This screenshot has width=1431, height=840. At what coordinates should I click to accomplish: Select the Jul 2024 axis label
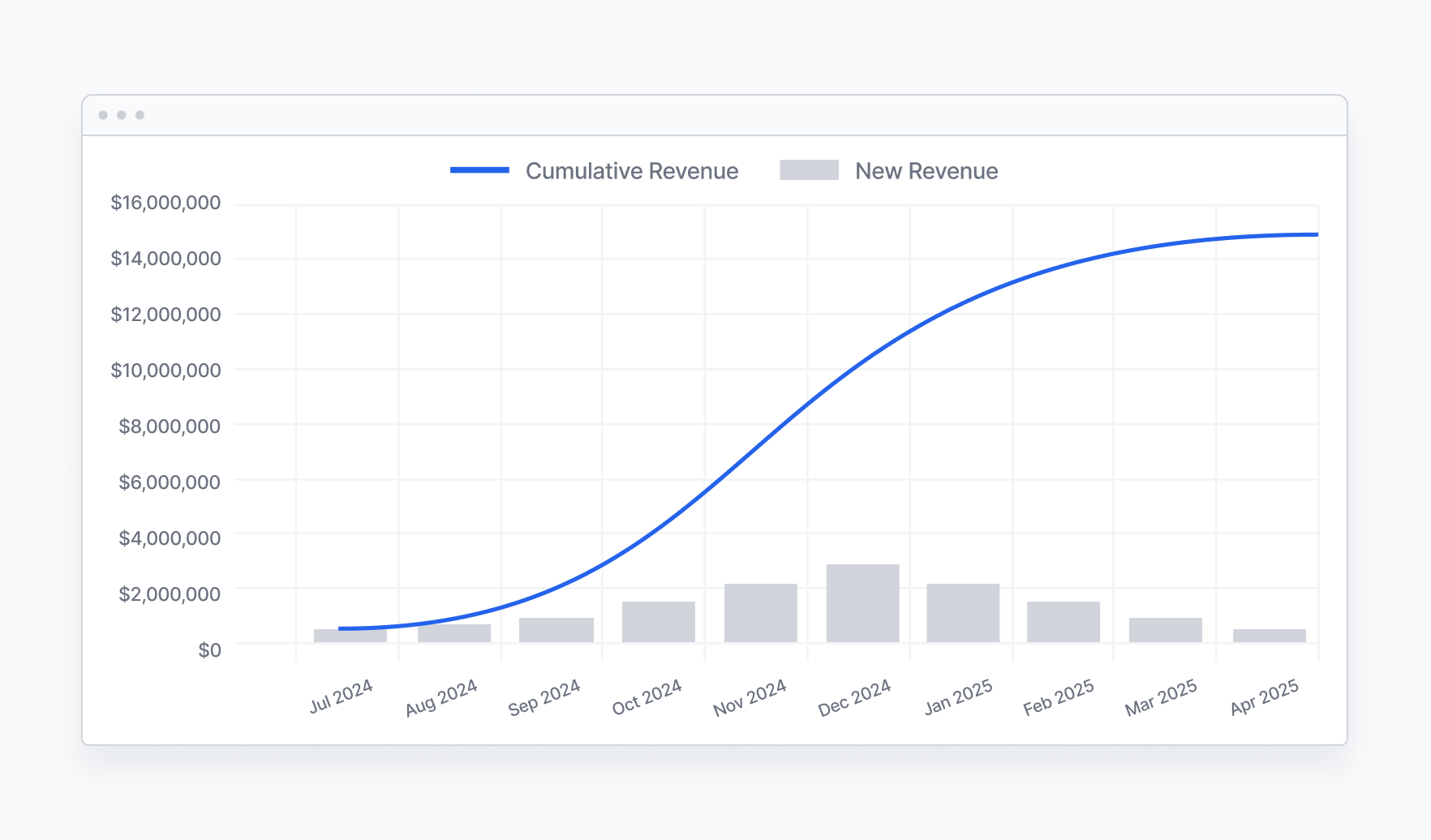tap(342, 695)
